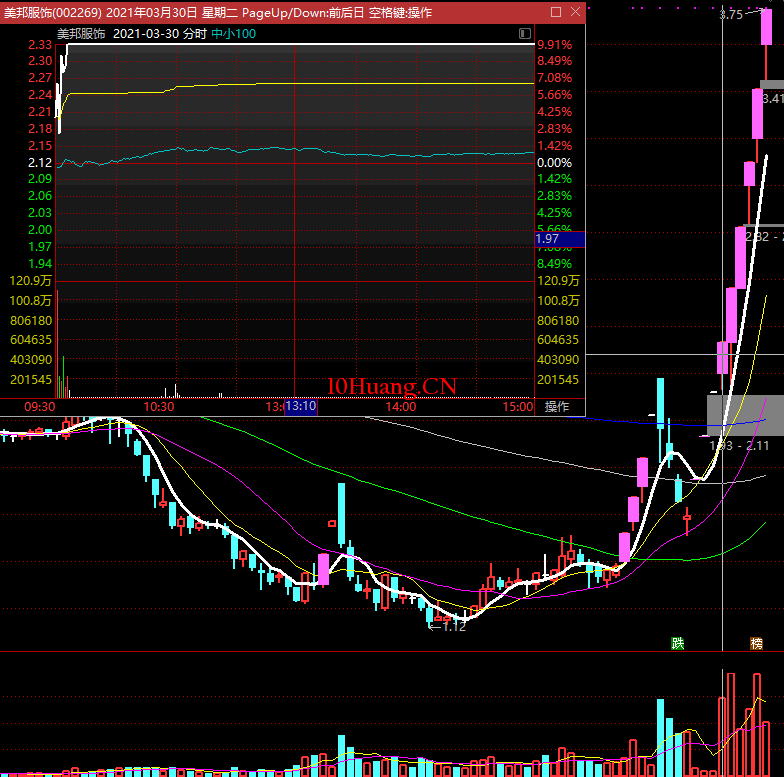784x777 pixels.
Task: Click the 中小100 sector link
Action: coord(233,33)
